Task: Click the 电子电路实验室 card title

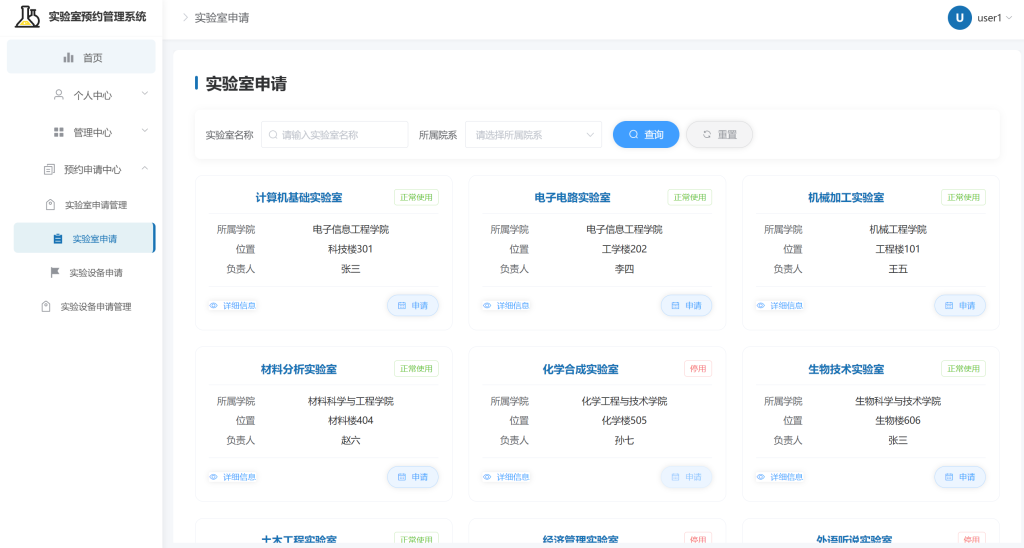Action: 572,197
